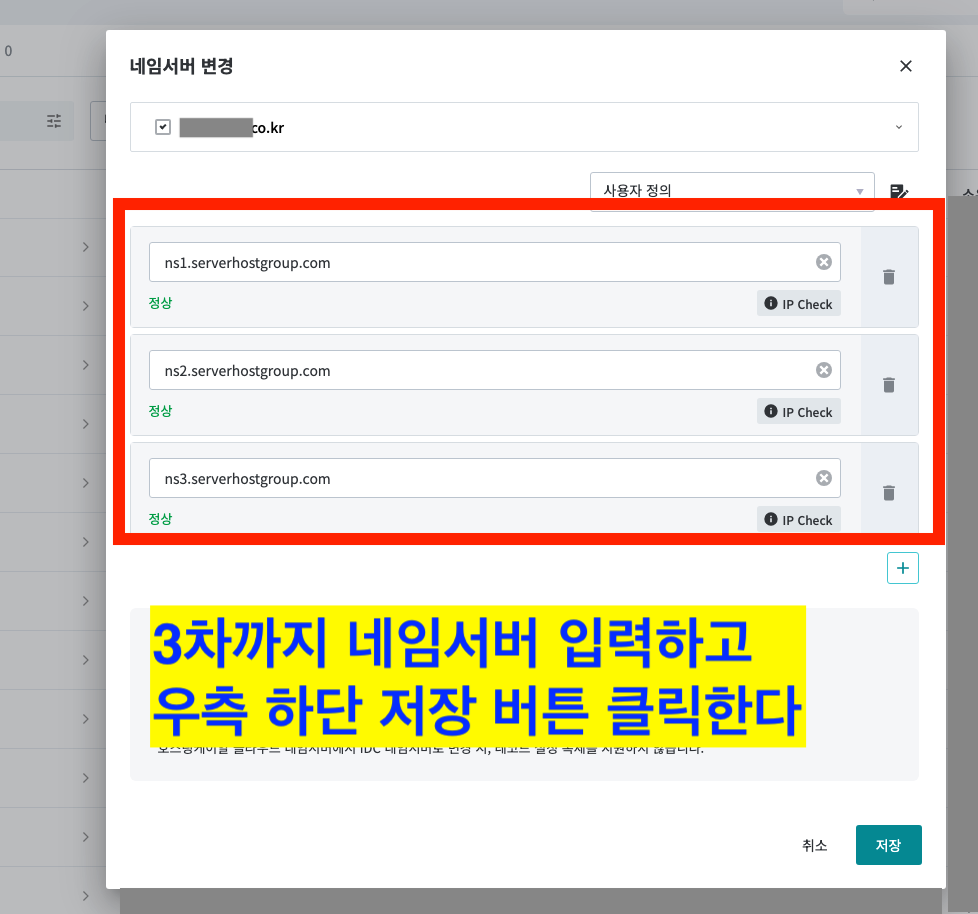Run IP Check for ns3.serverhostgroup.com
The width and height of the screenshot is (978, 914).
[798, 519]
